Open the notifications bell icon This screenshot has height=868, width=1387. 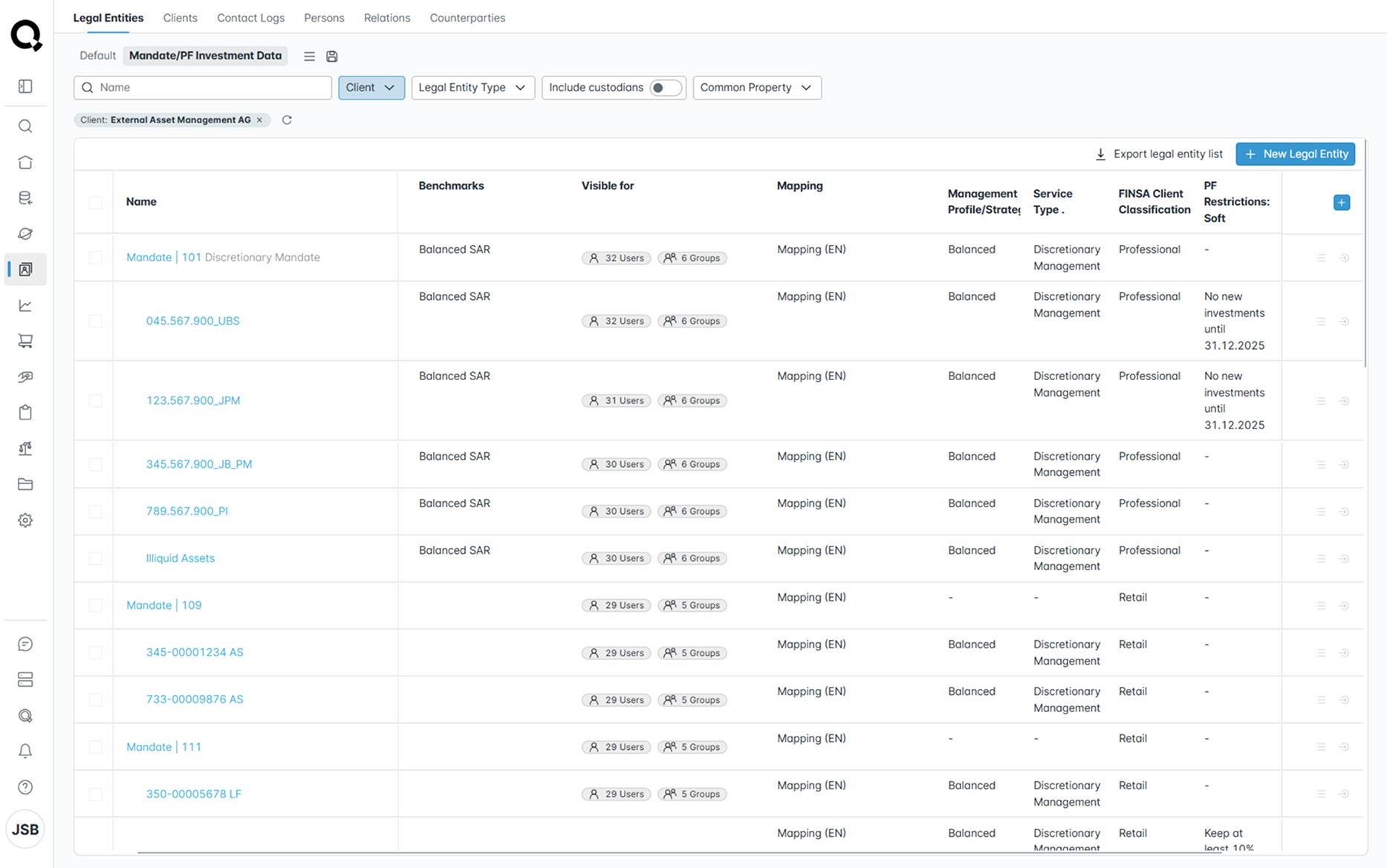[x=25, y=751]
